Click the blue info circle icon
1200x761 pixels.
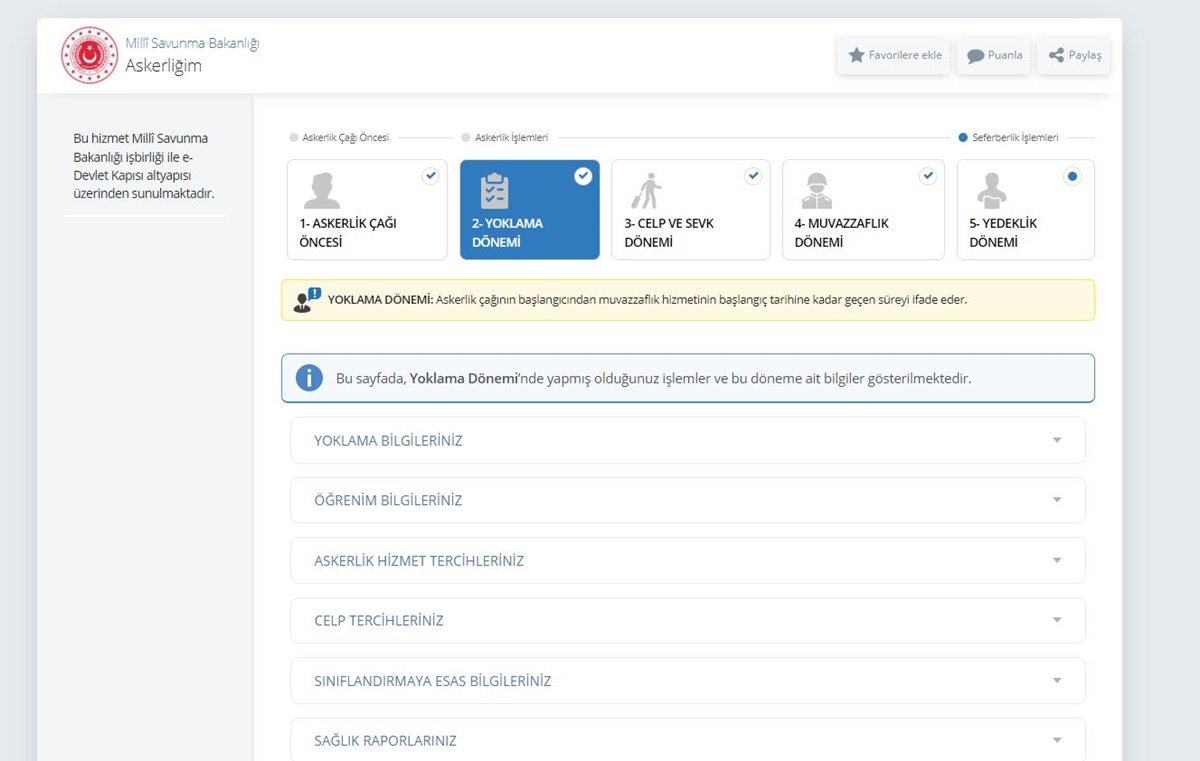(309, 378)
